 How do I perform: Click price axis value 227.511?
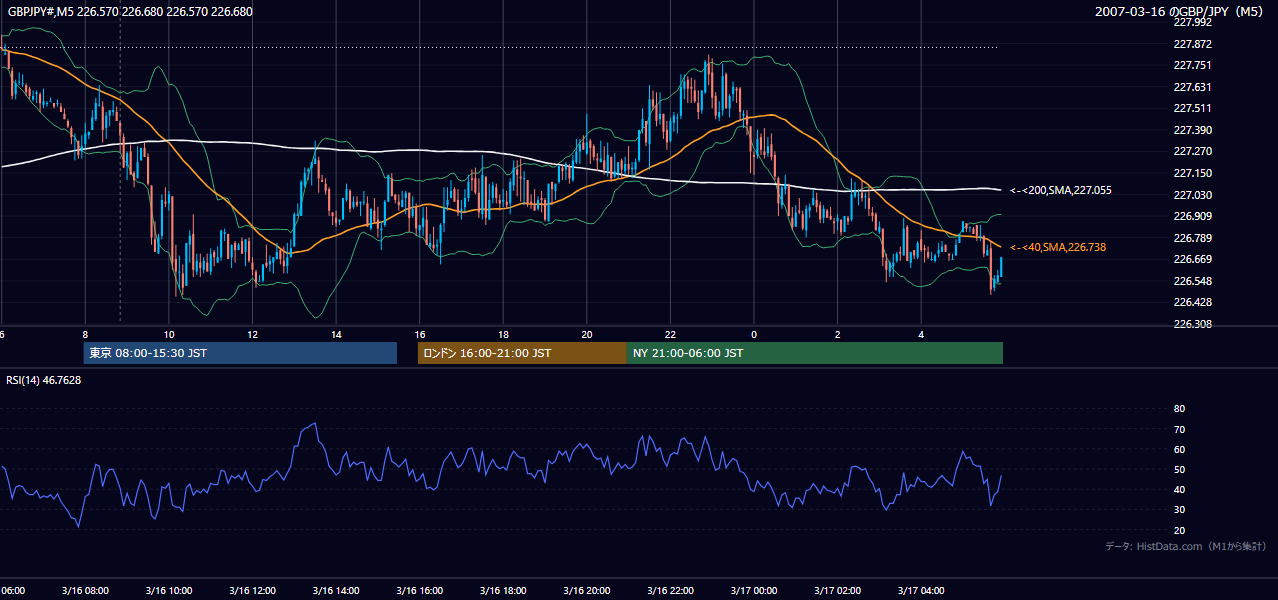(1192, 108)
